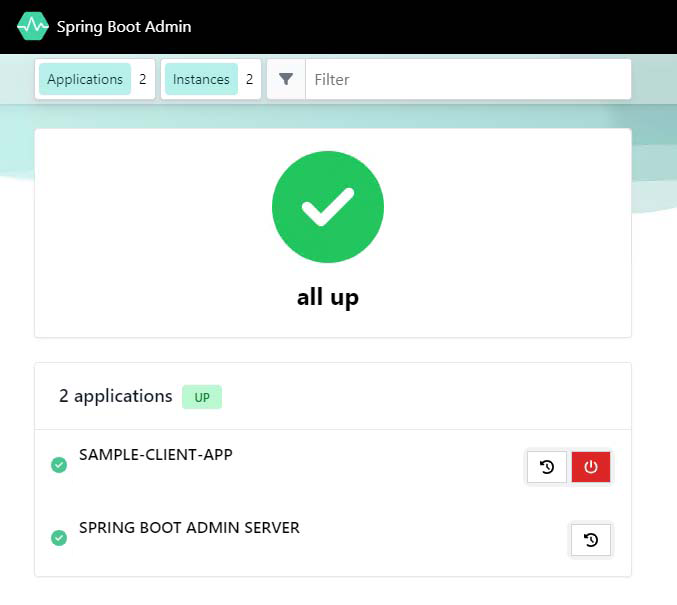Click the funnel filter icon
677x605 pixels.
click(x=286, y=79)
